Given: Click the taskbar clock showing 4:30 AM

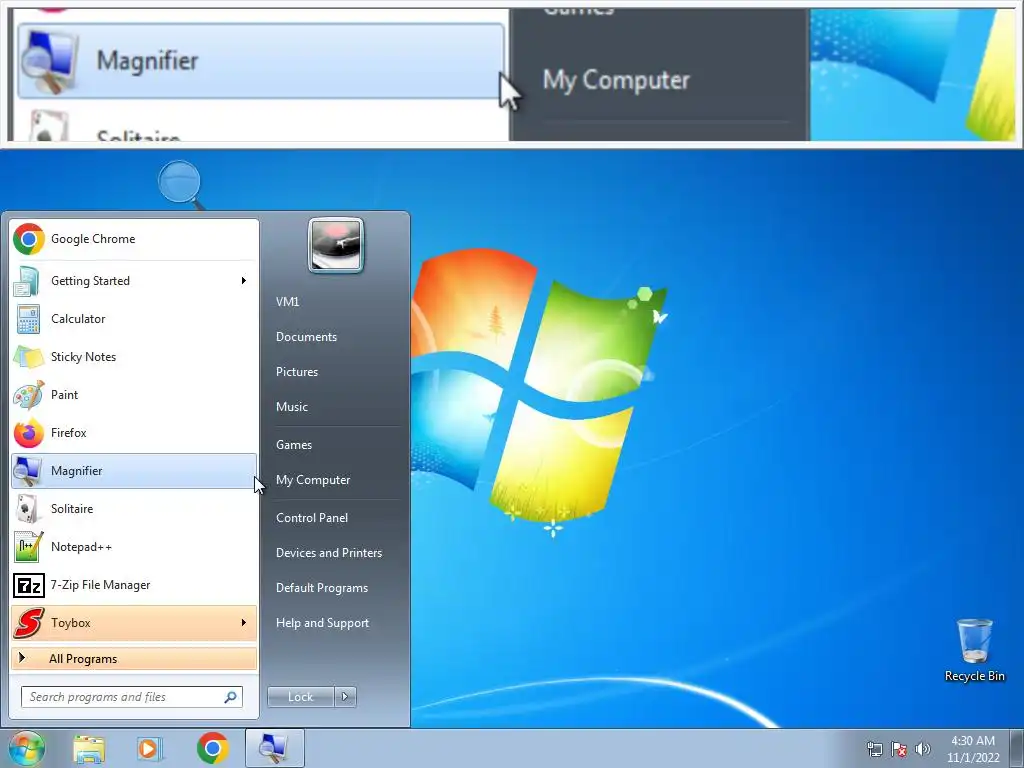Looking at the screenshot, I should pyautogui.click(x=973, y=749).
